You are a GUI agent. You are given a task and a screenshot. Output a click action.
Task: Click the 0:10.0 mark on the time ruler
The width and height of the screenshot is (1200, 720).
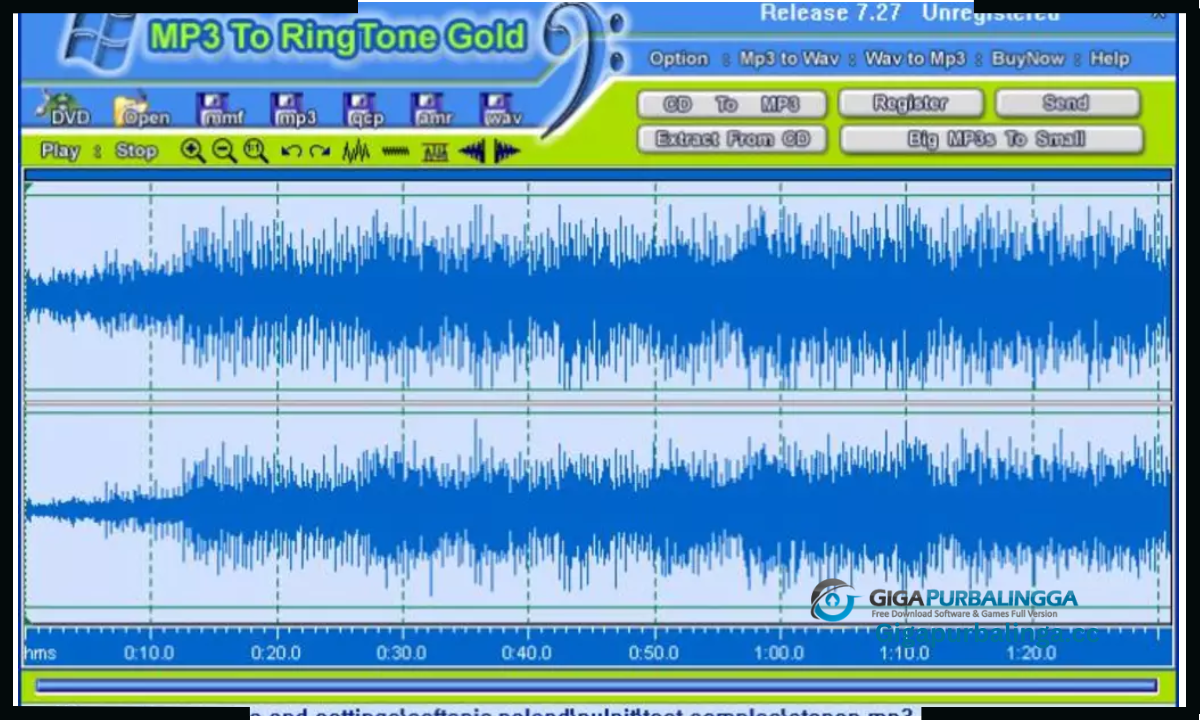(149, 653)
